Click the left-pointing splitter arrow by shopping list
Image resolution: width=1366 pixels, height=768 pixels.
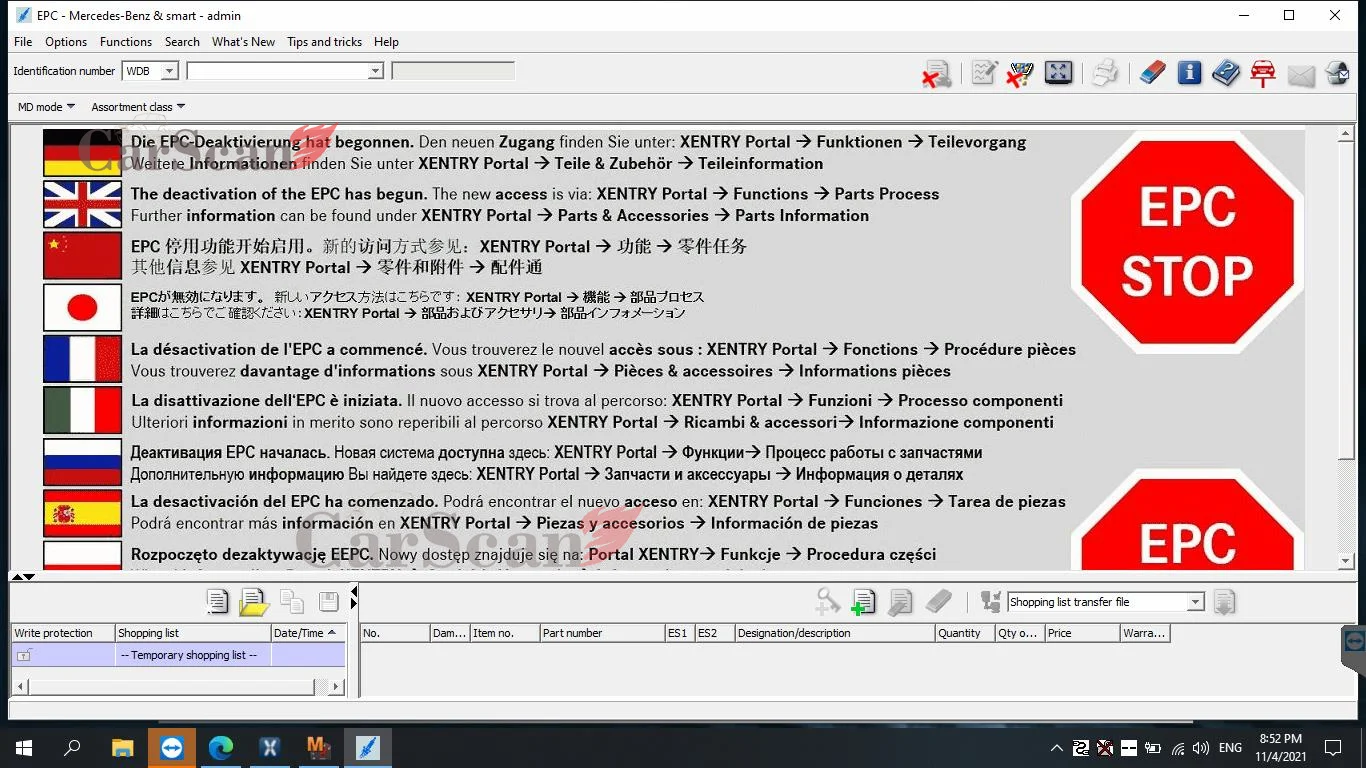click(x=353, y=591)
